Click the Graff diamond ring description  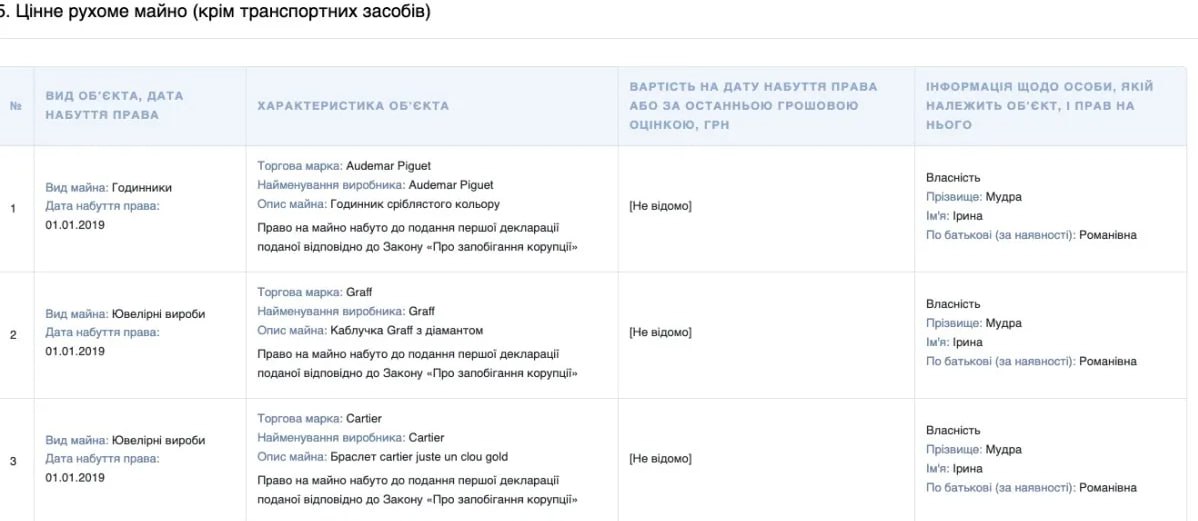406,330
